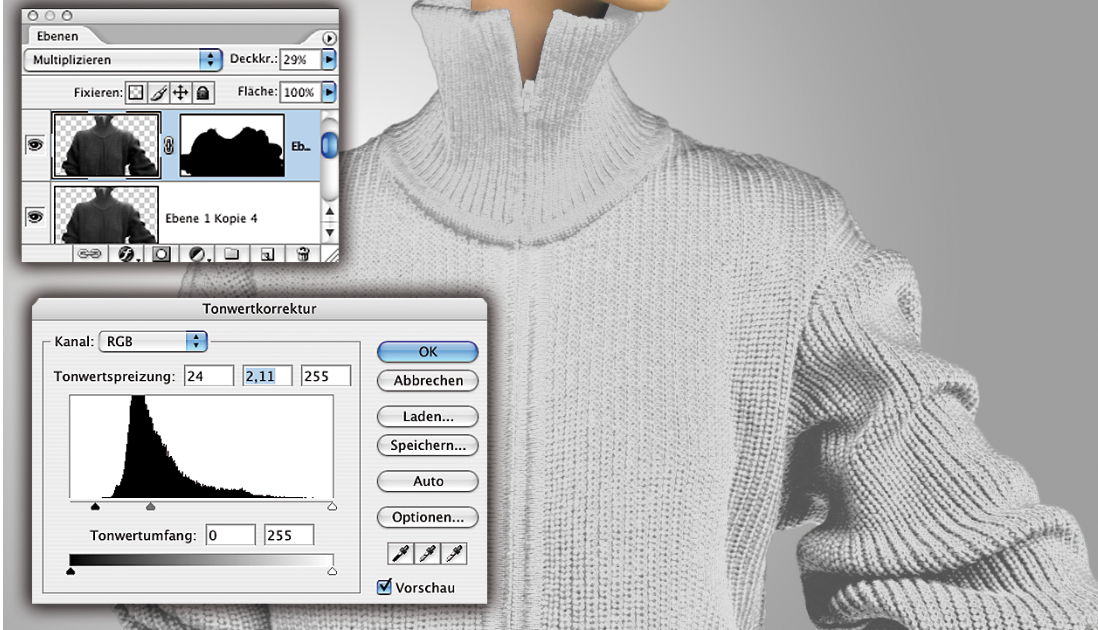This screenshot has width=1098, height=630.
Task: Select the black point eyedropper
Action: coord(400,553)
